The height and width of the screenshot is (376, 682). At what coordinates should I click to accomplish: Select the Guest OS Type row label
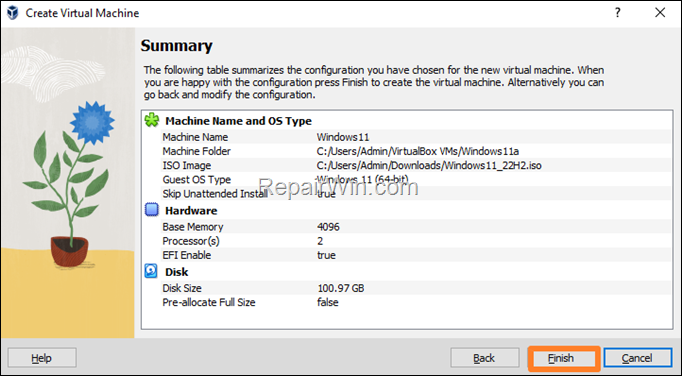pyautogui.click(x=197, y=179)
